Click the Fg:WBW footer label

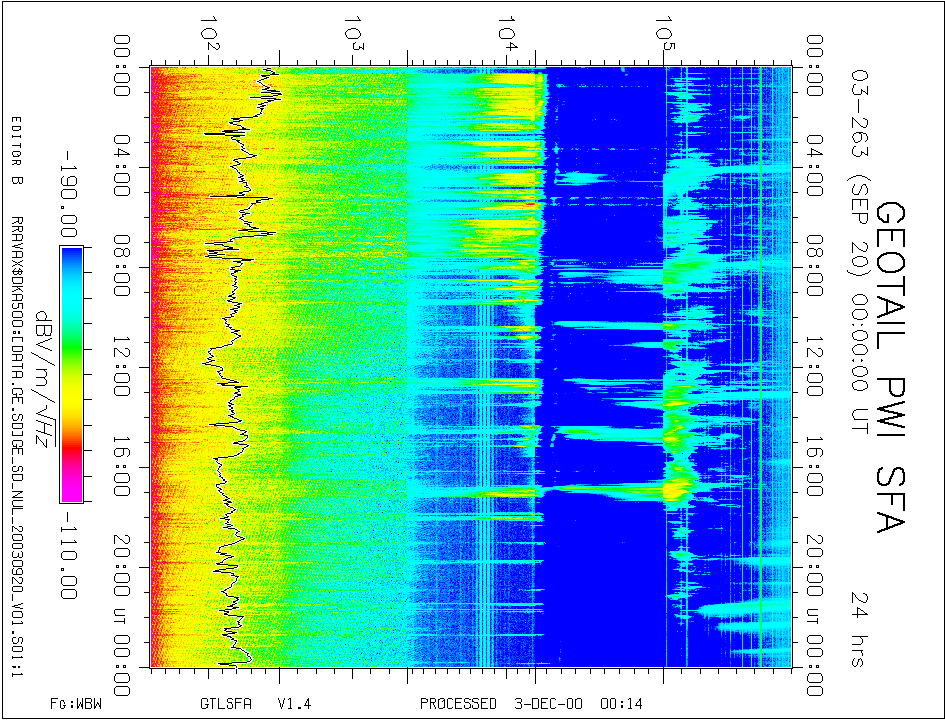(76, 704)
